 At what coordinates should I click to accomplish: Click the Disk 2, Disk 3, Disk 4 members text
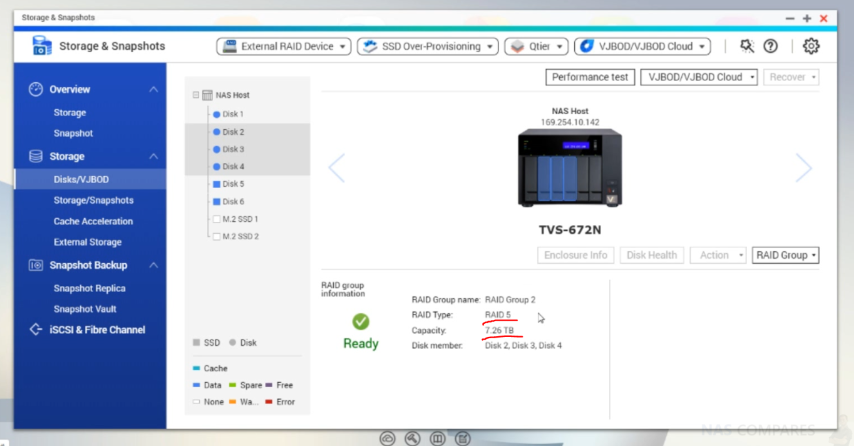tap(523, 346)
